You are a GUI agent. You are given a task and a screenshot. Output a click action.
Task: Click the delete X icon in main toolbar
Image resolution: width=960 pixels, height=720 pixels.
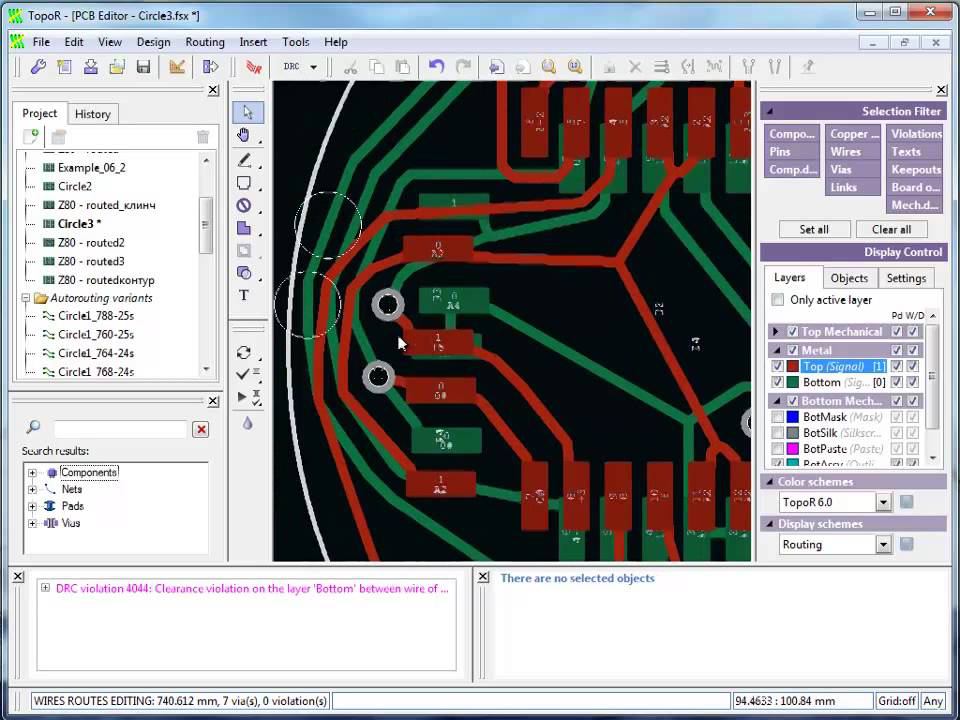pos(635,67)
